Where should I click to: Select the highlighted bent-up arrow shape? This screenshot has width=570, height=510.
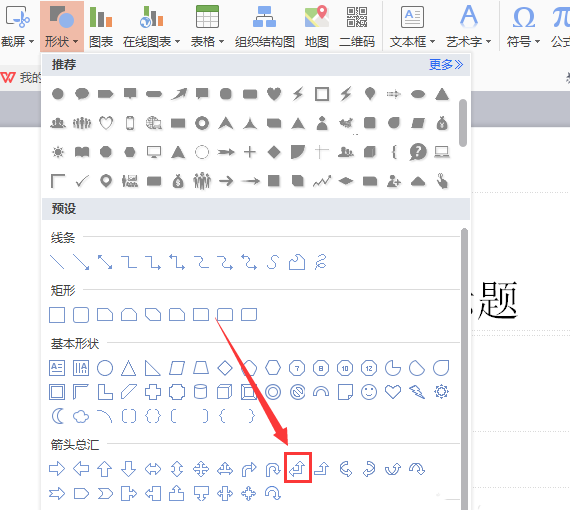[297, 468]
